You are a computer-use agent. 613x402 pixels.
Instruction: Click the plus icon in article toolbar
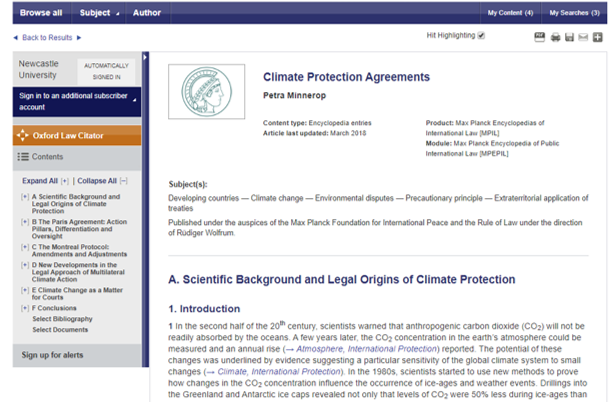pyautogui.click(x=598, y=38)
